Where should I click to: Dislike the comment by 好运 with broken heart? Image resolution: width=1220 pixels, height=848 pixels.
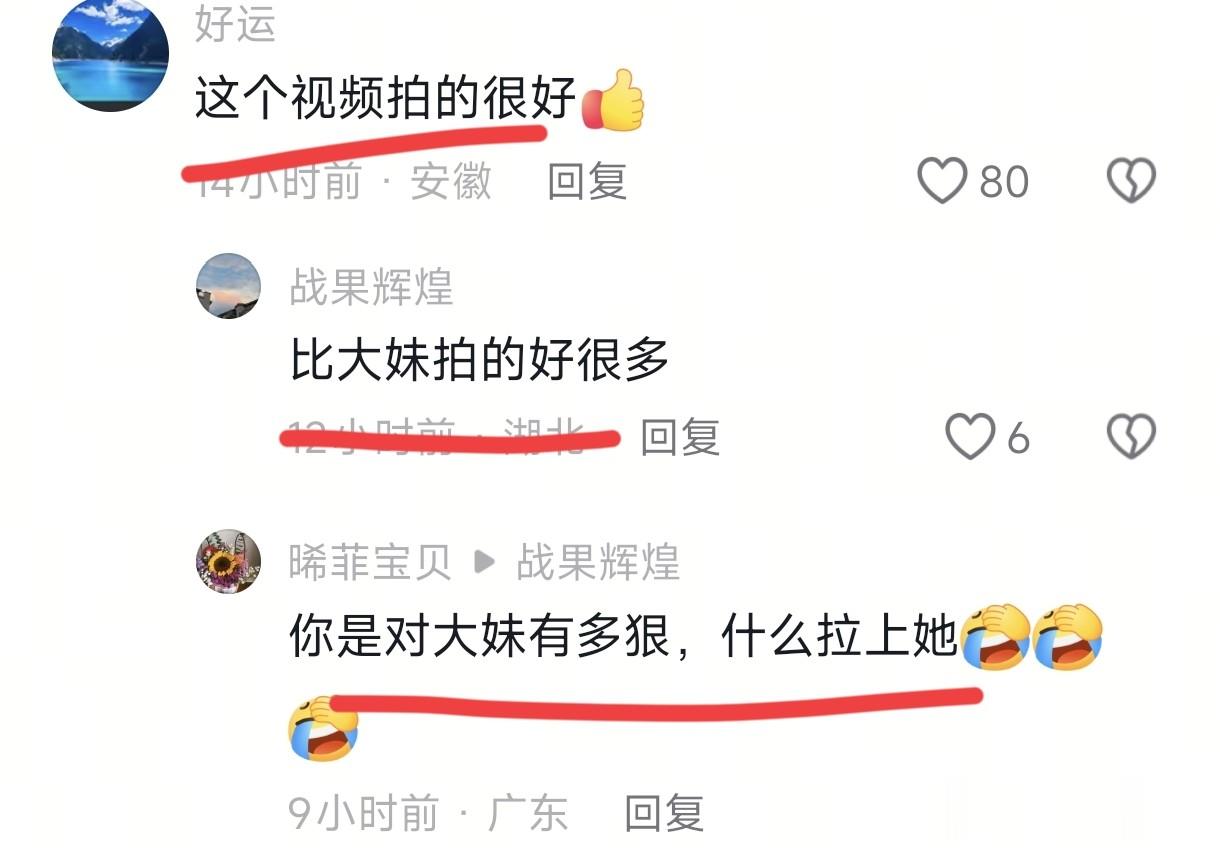(x=1131, y=181)
